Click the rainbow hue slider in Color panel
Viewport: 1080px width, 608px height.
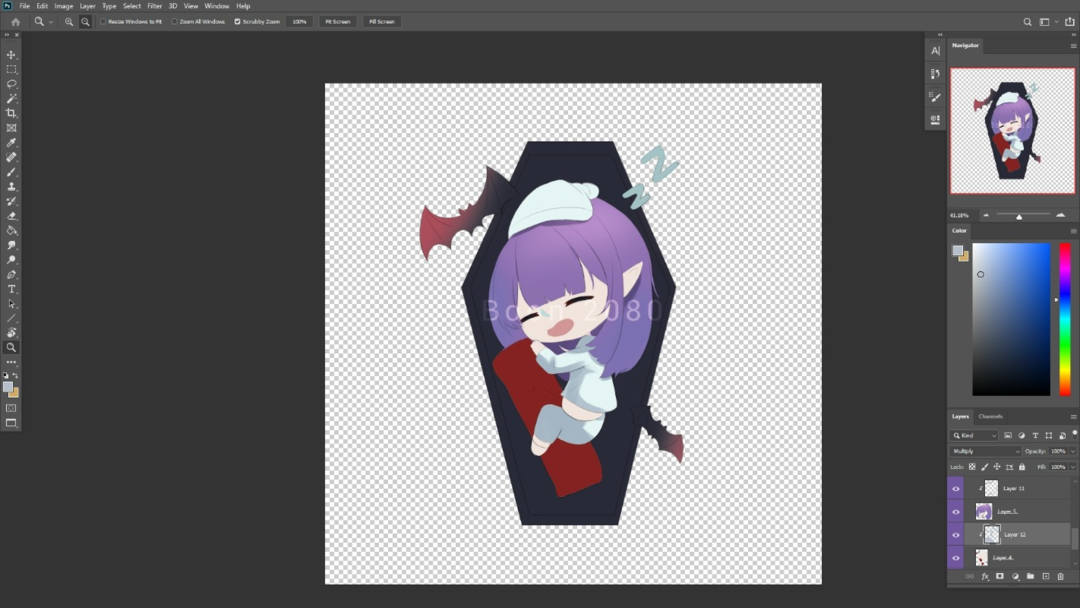pyautogui.click(x=1065, y=318)
